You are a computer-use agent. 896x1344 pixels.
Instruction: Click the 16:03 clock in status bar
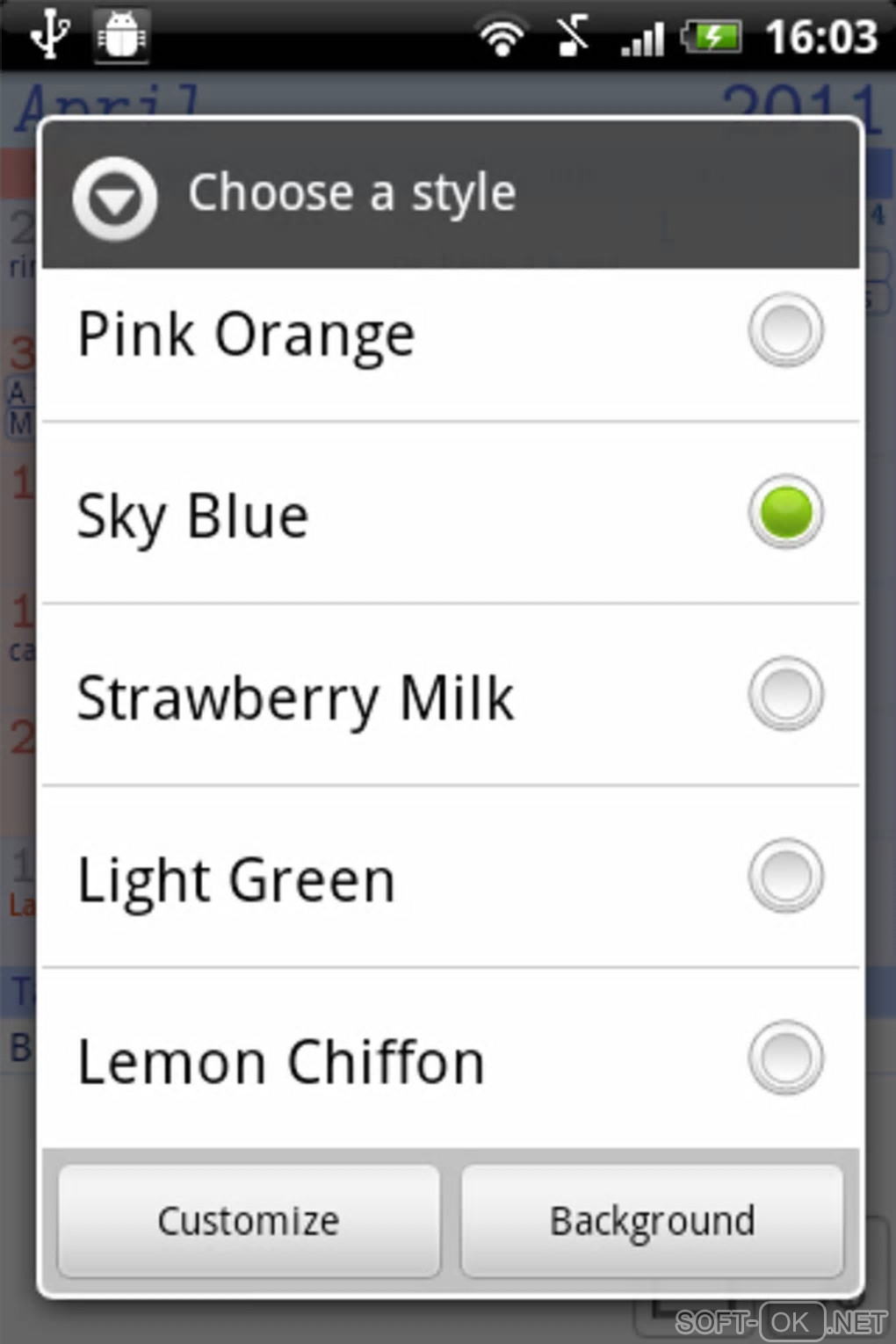(821, 37)
